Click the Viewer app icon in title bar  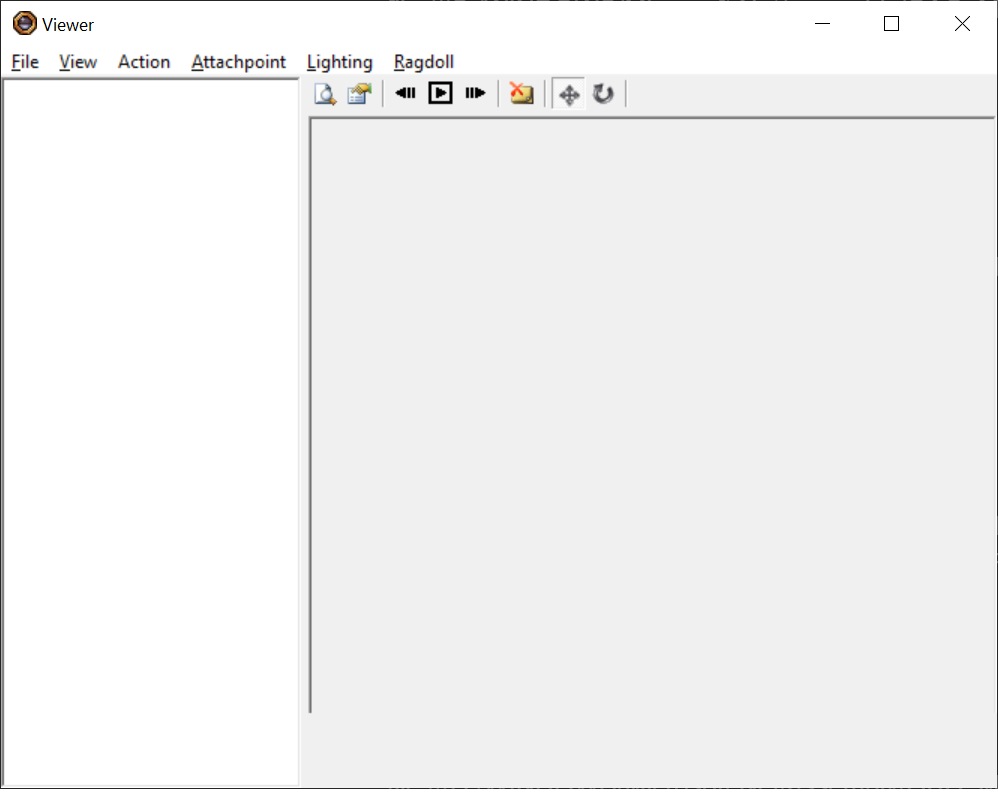tap(25, 24)
